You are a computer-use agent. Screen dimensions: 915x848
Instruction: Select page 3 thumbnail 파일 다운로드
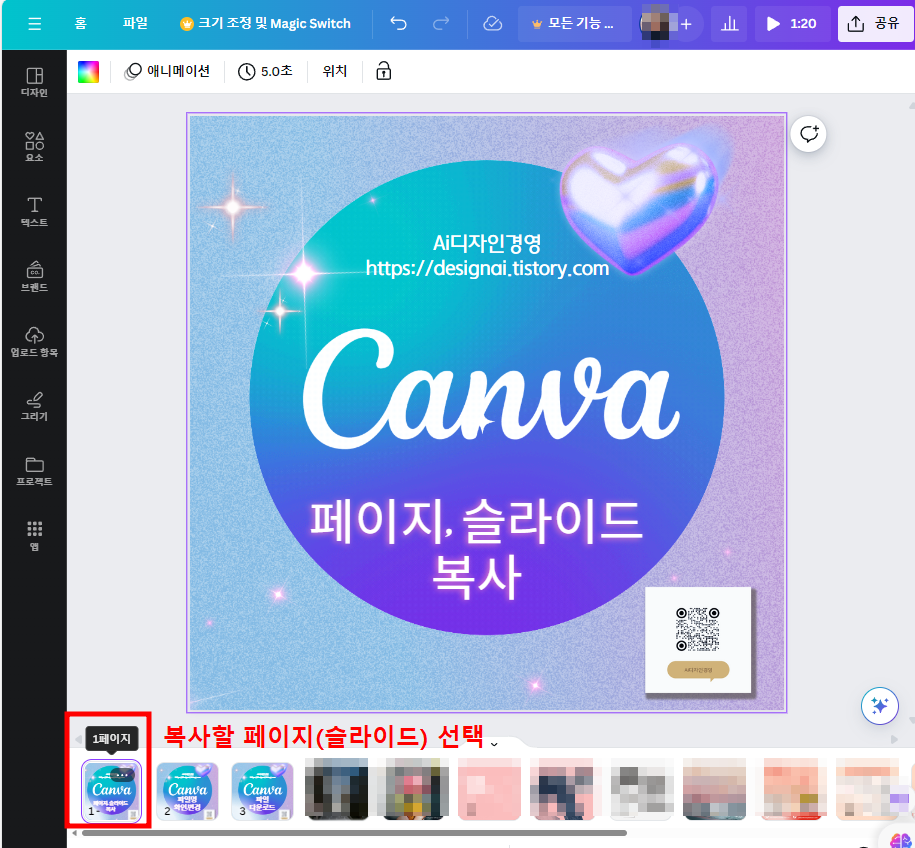(x=262, y=791)
